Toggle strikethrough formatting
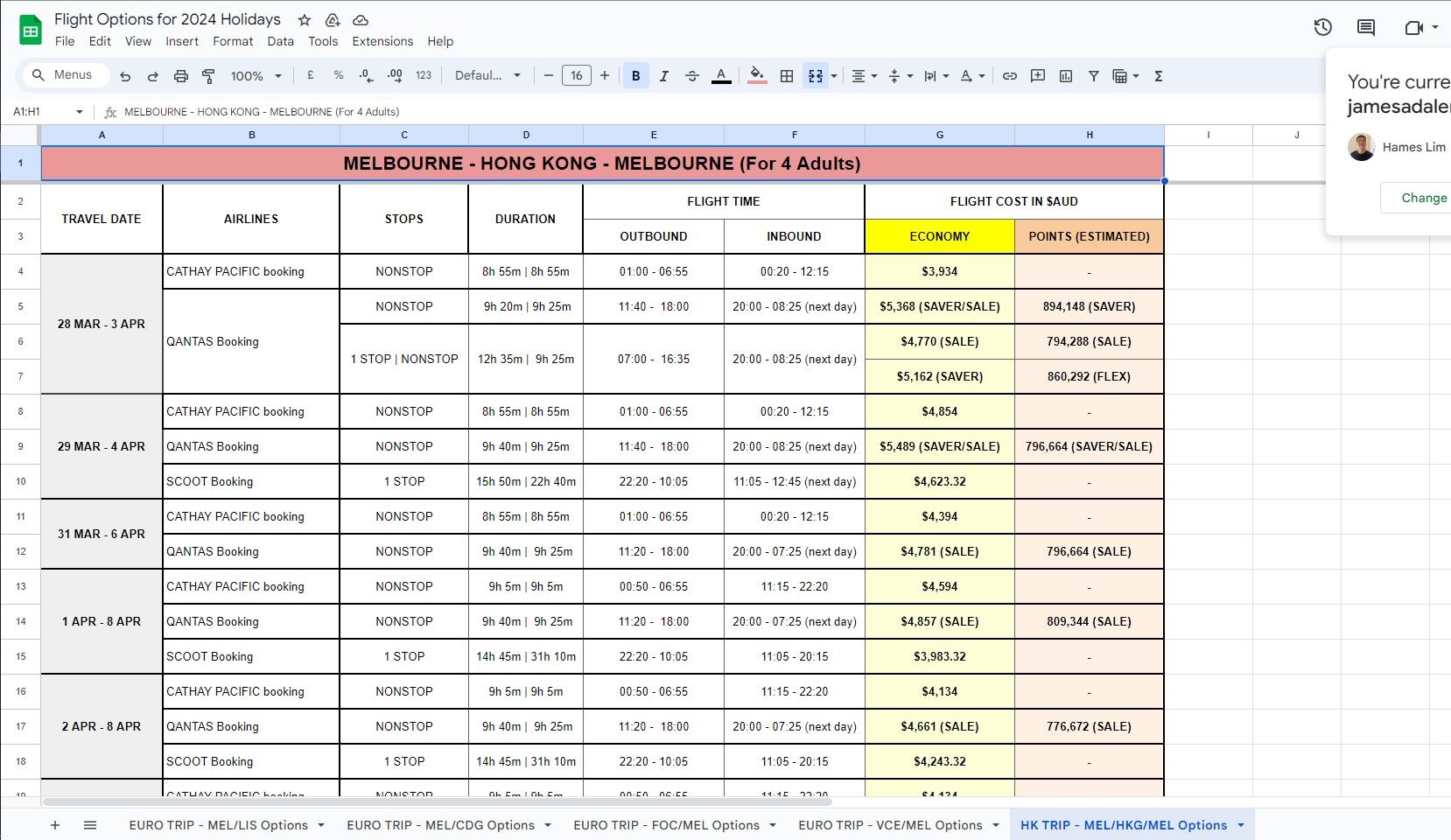 (692, 76)
